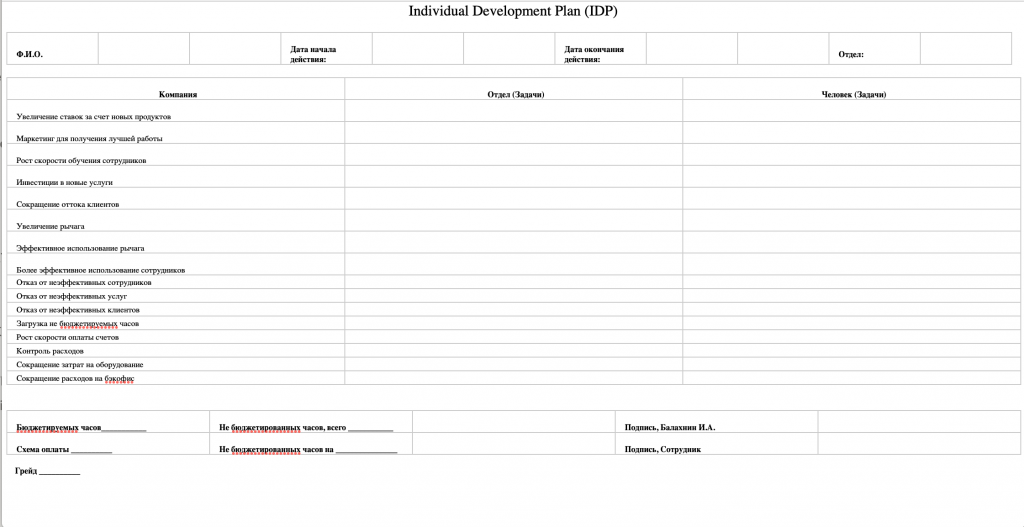Click 'Более эффективное использование сотрудников' row

514,264
